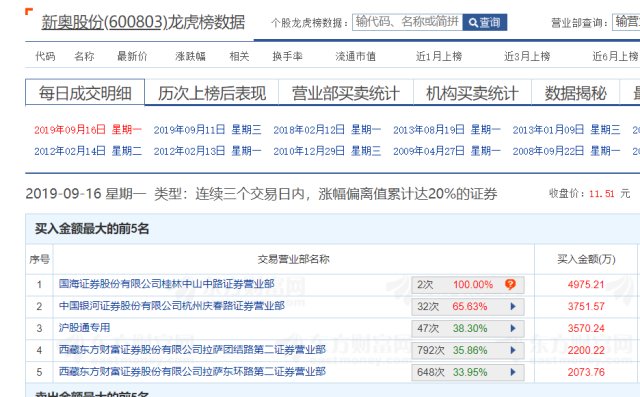Select date 2009年04月27日 星期一
The image size is (640, 397).
click(x=447, y=151)
